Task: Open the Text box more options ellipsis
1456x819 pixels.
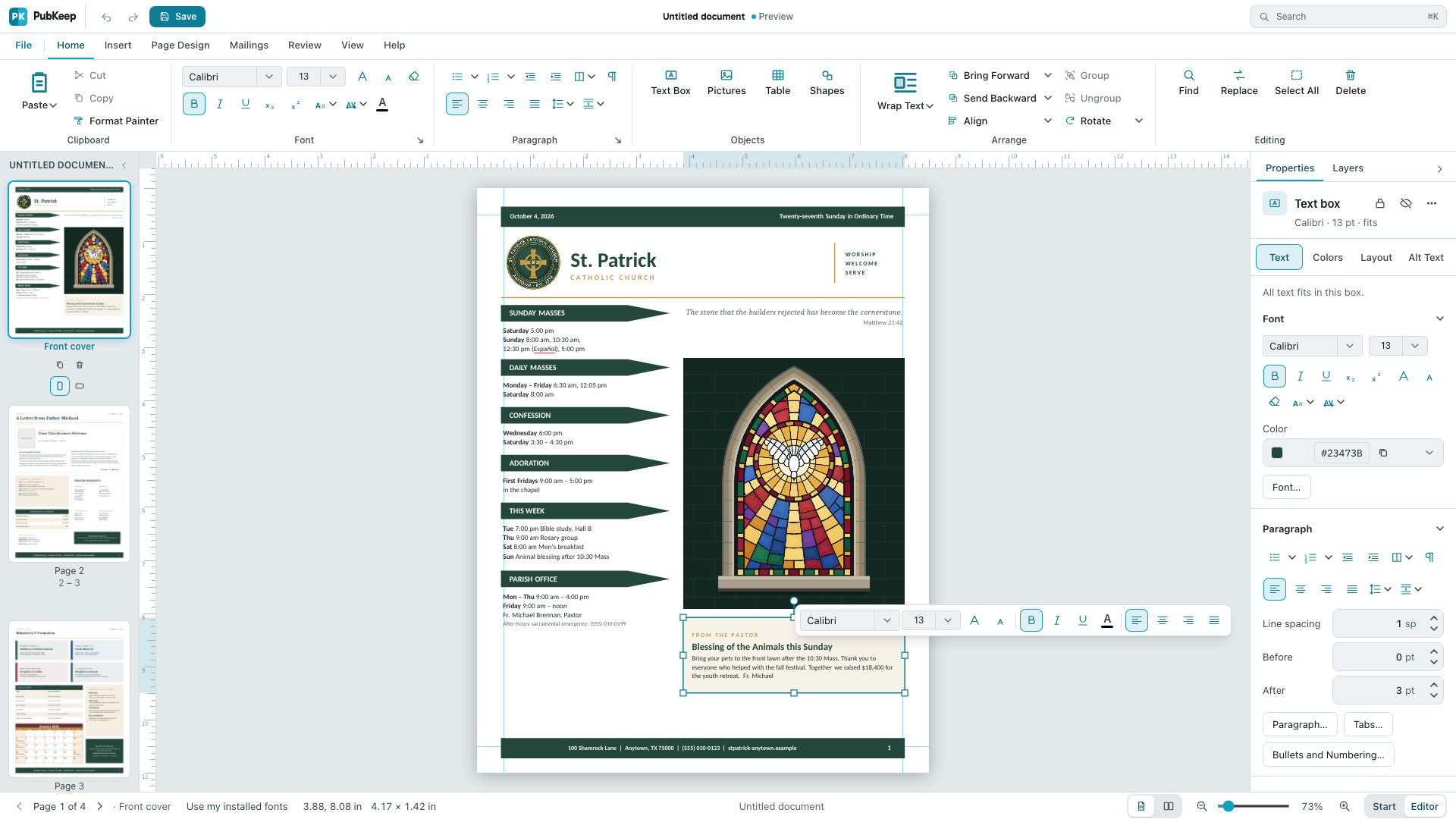Action: pyautogui.click(x=1432, y=203)
